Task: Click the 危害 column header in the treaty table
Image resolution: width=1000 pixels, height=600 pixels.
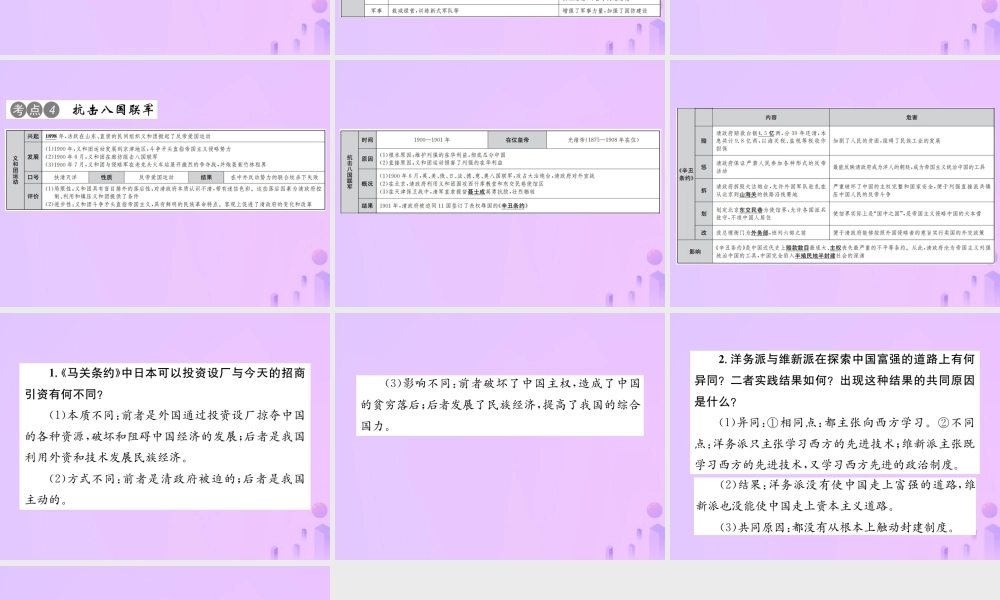Action: point(910,117)
